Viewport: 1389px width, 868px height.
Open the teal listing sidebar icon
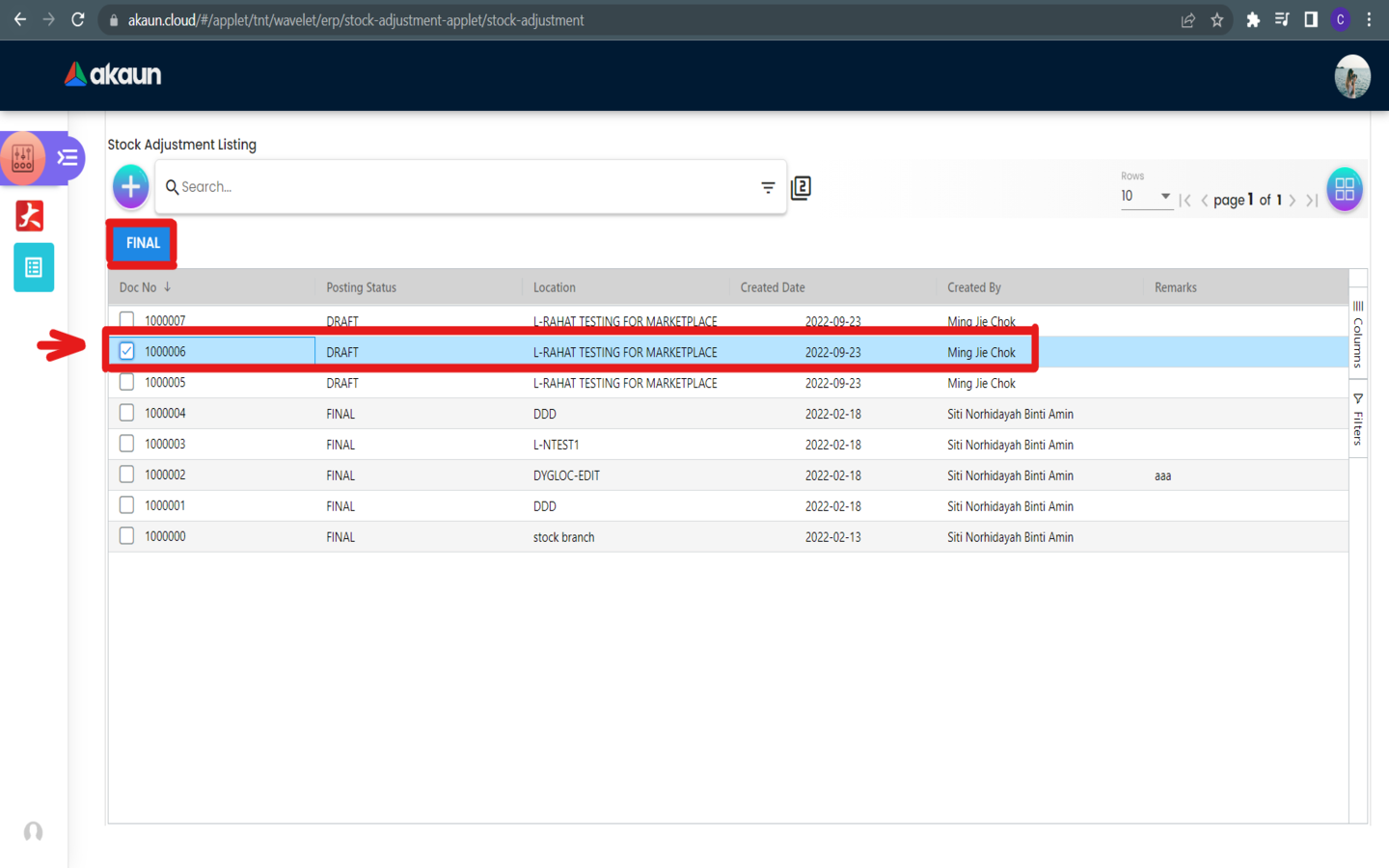click(x=34, y=267)
